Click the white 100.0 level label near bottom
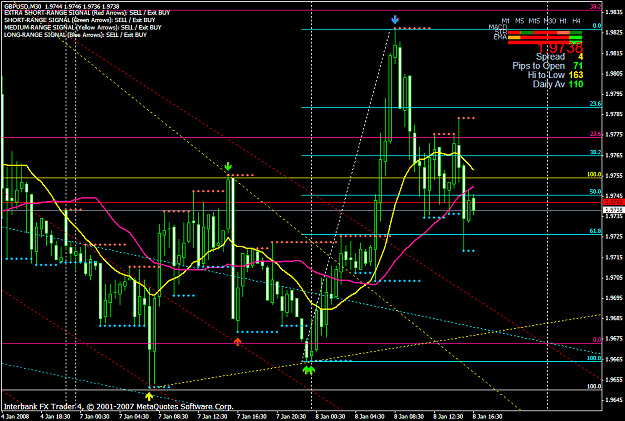 point(594,386)
